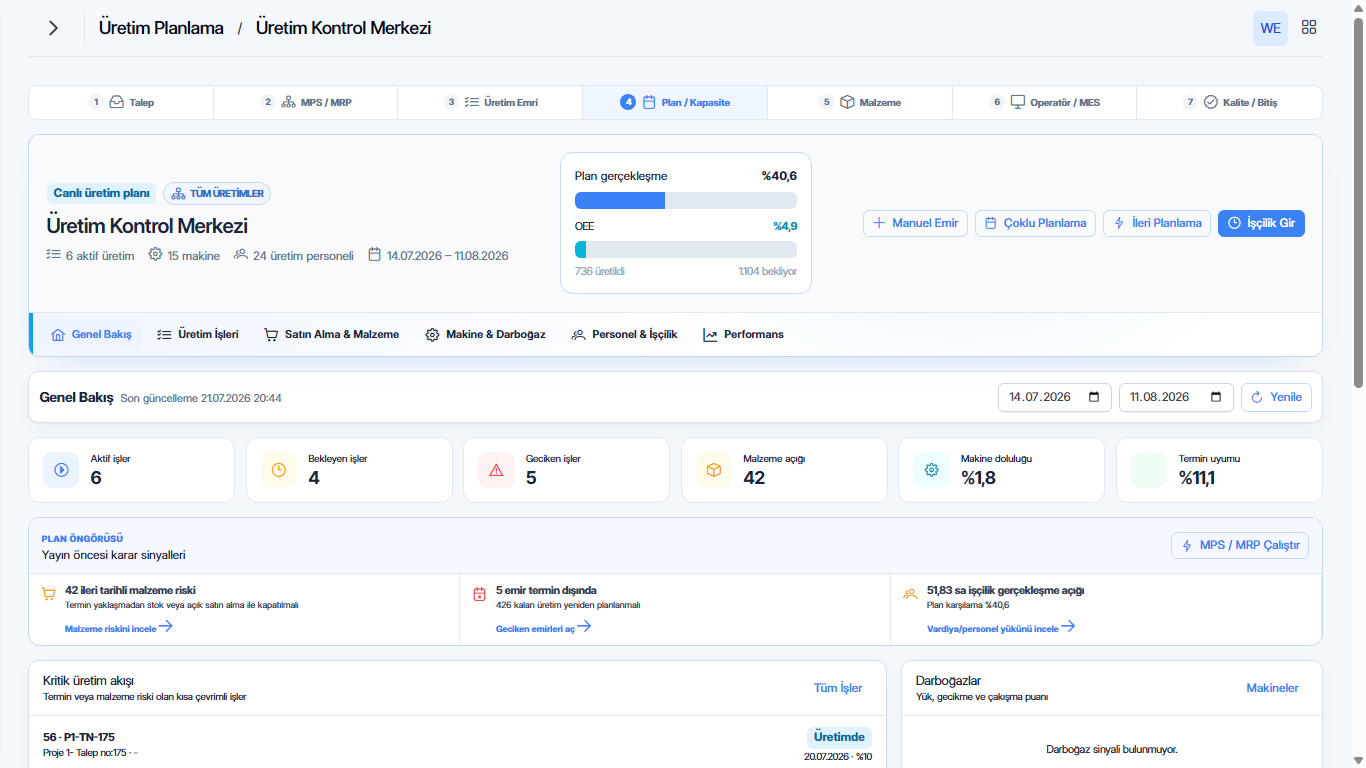
Task: Open the Malzeme riskini incele link
Action: coord(119,627)
